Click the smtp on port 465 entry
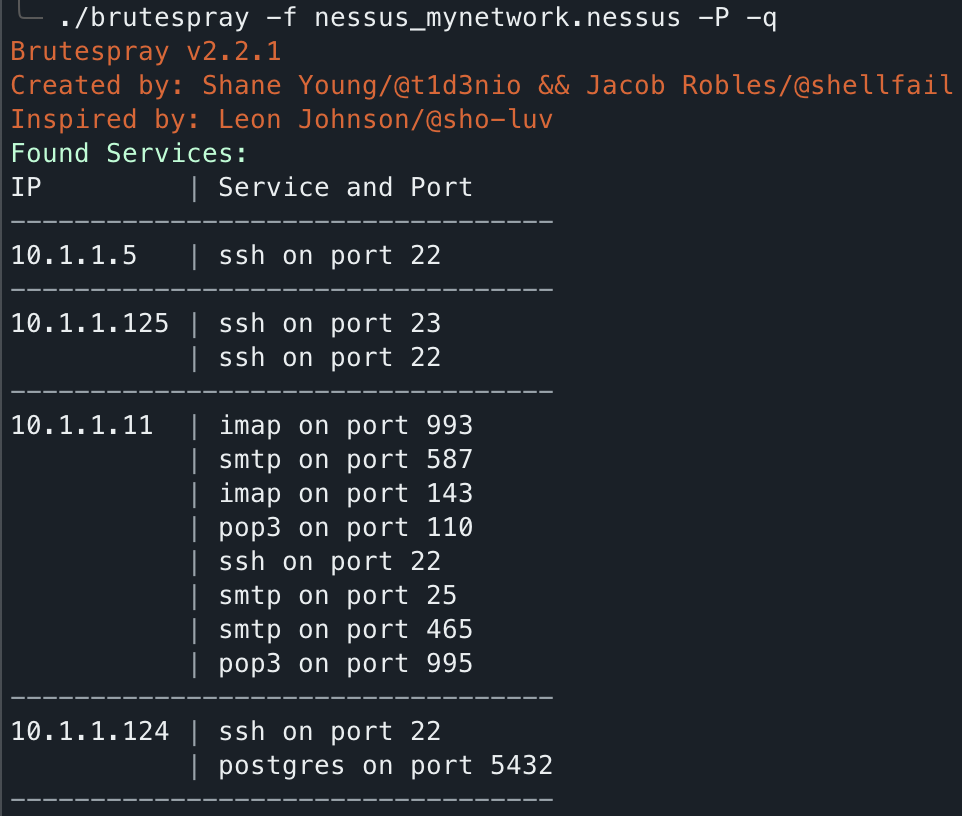This screenshot has height=816, width=962. pos(346,629)
